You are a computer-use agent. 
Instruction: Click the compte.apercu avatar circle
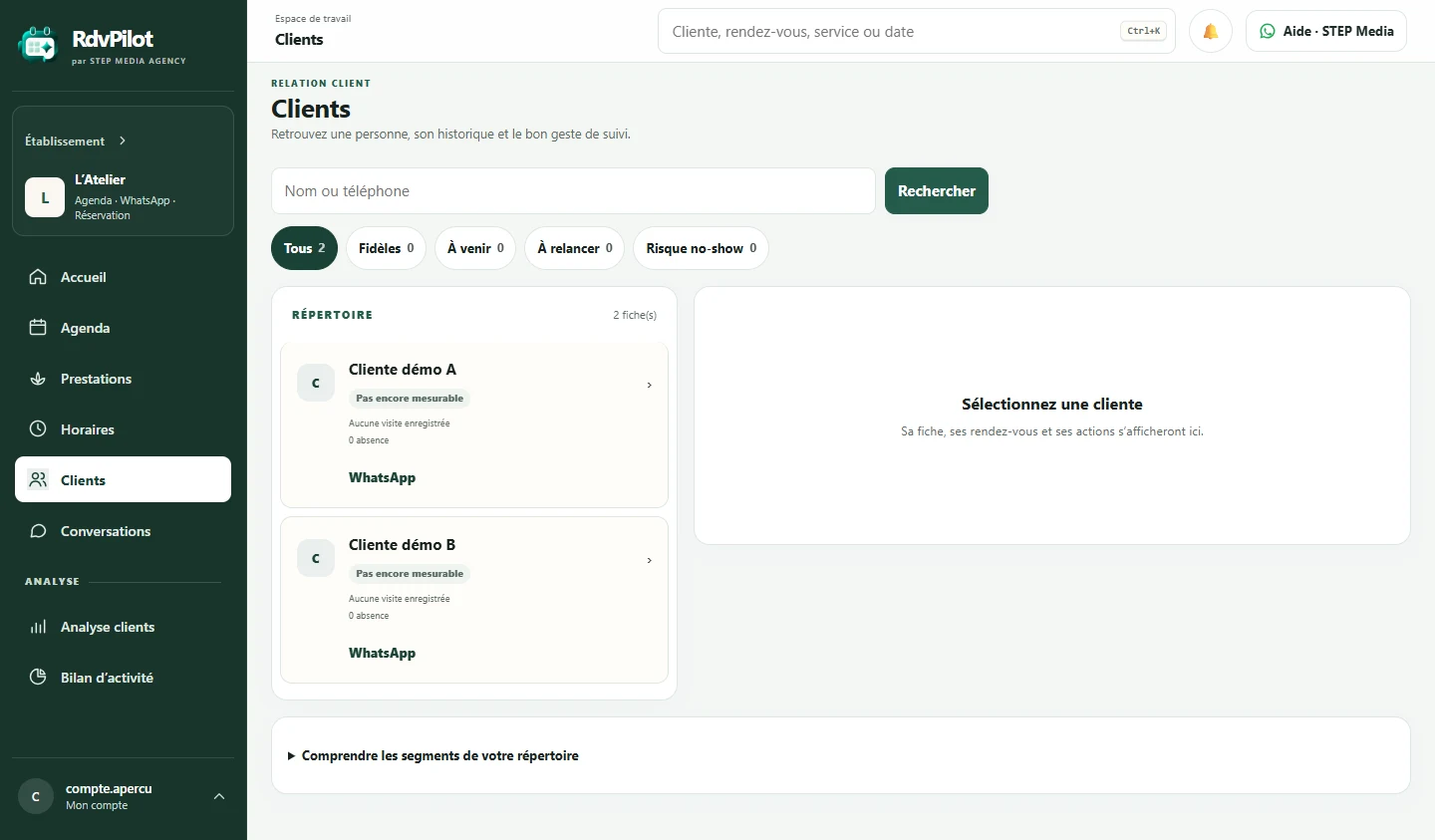pos(36,796)
